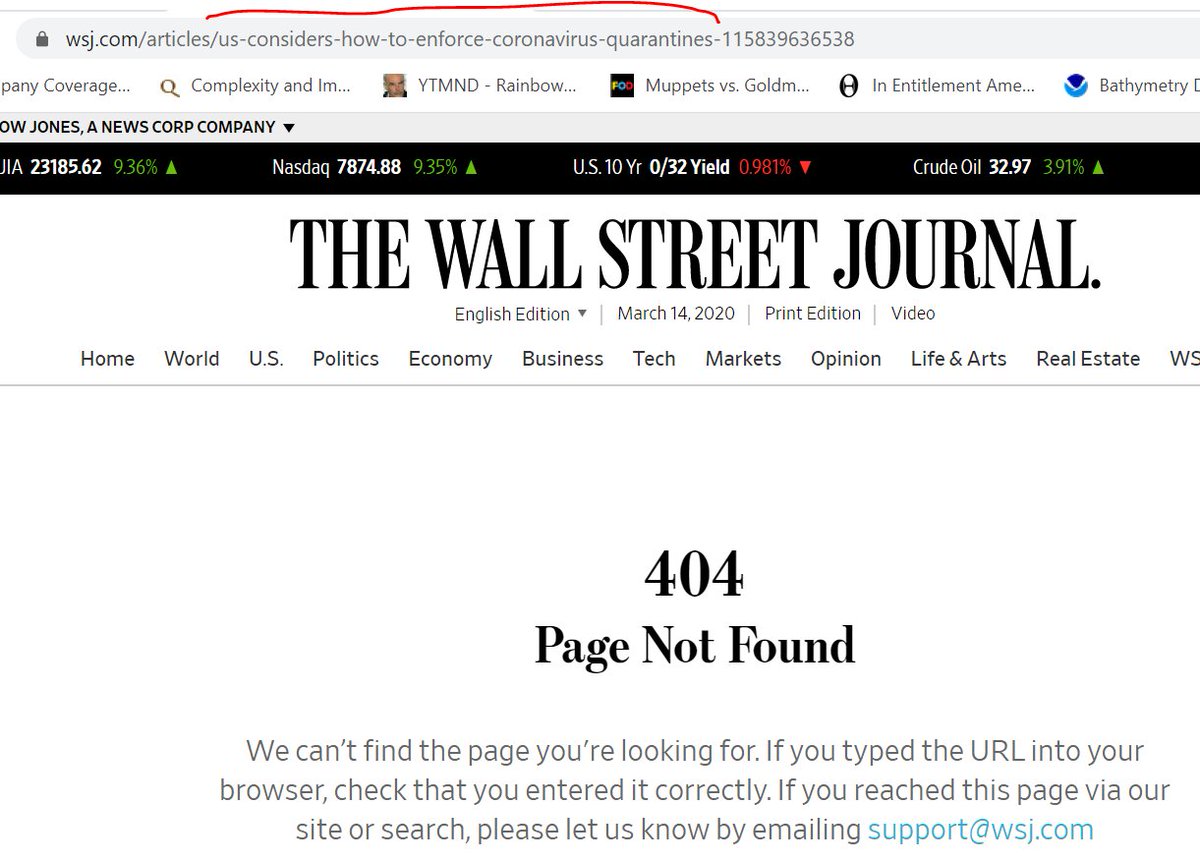Open the Real Estate section

1088,359
